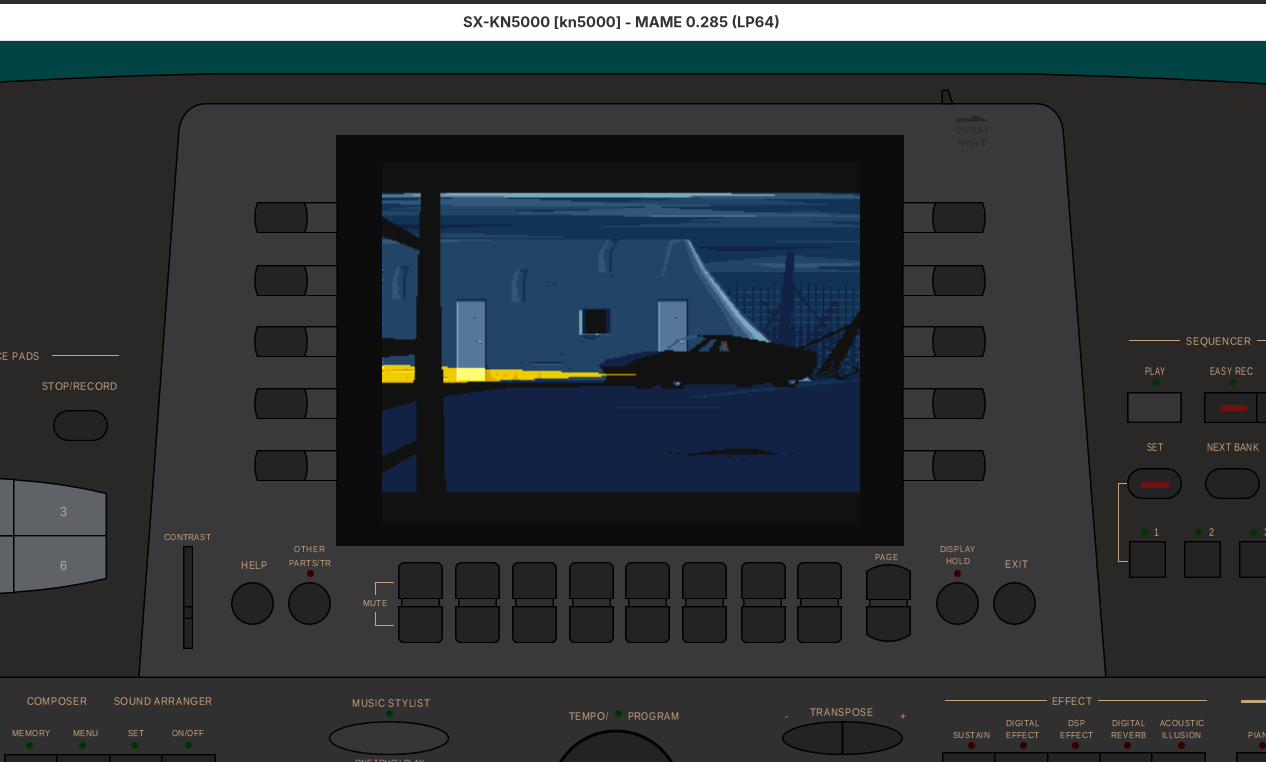Hit performance pad number 6
The image size is (1266, 762).
[60, 565]
